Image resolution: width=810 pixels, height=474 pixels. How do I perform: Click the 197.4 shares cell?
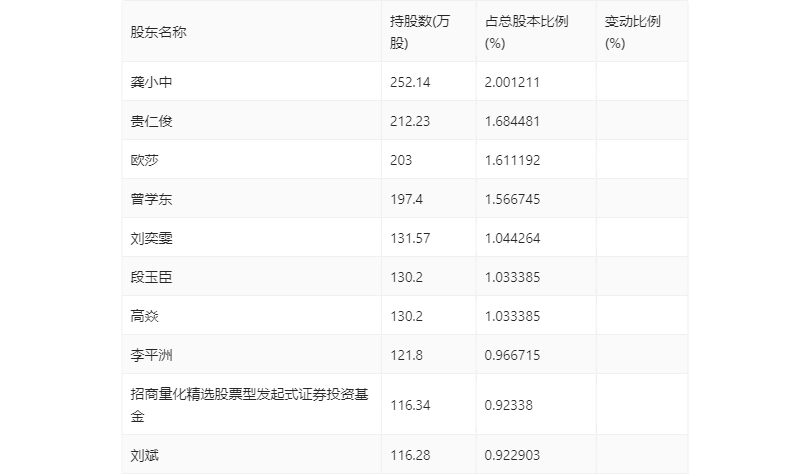tap(405, 199)
